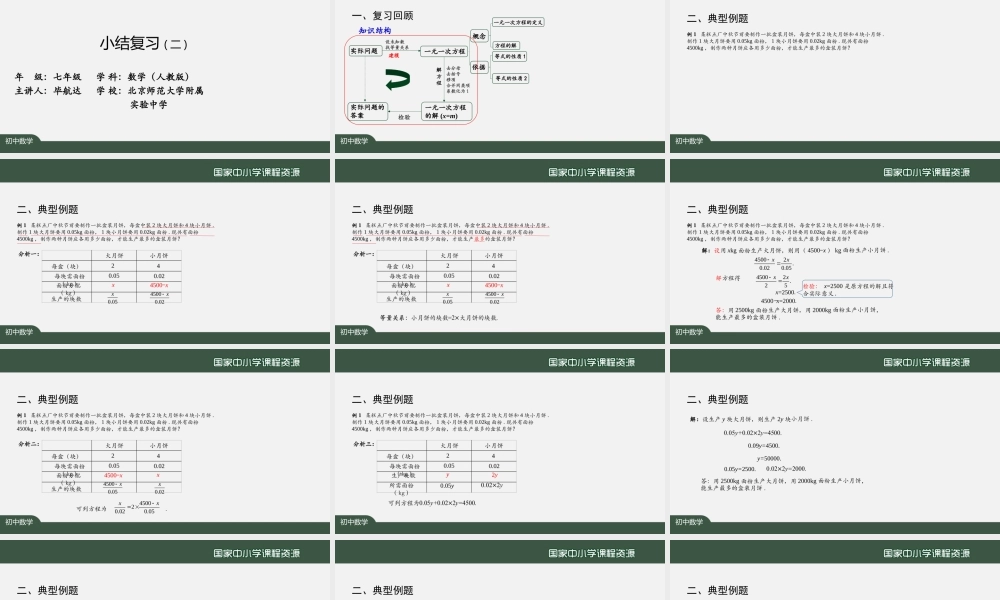
Task: Select the 方程的解 branch node
Action: (x=506, y=45)
